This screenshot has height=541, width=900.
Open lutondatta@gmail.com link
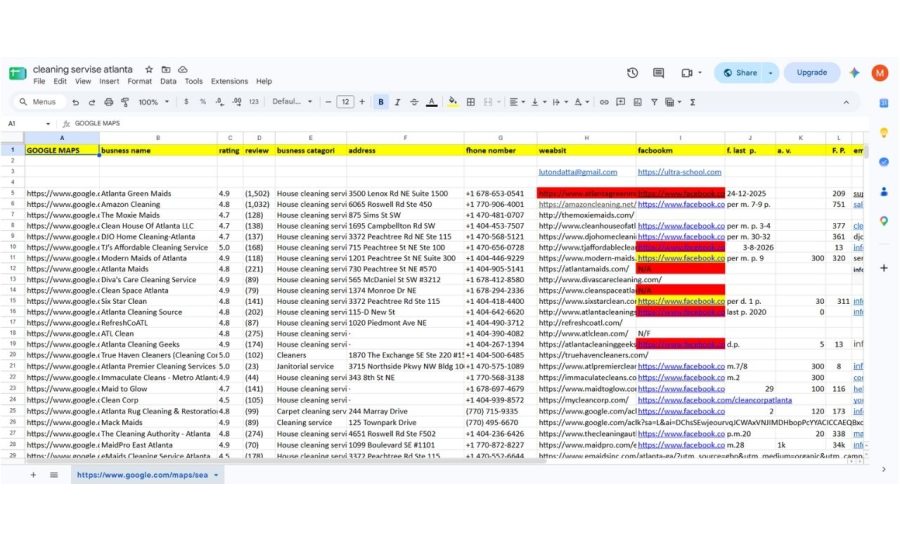point(577,172)
